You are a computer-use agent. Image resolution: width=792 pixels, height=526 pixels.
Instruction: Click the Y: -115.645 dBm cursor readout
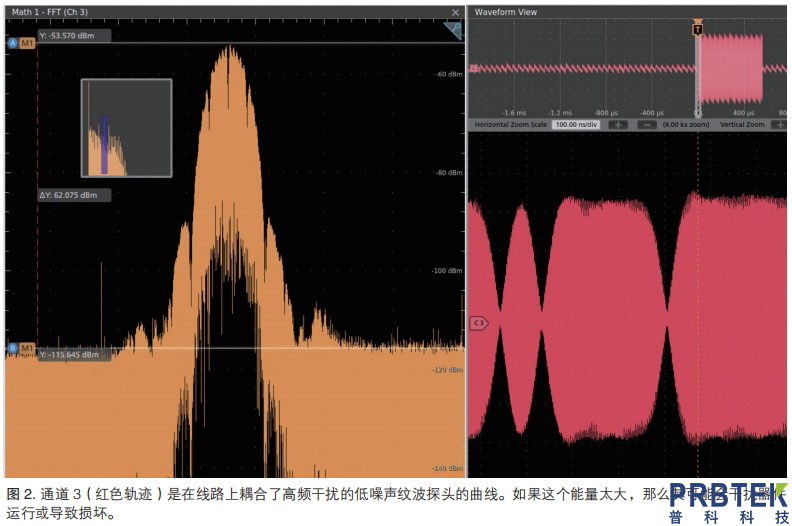(x=74, y=354)
